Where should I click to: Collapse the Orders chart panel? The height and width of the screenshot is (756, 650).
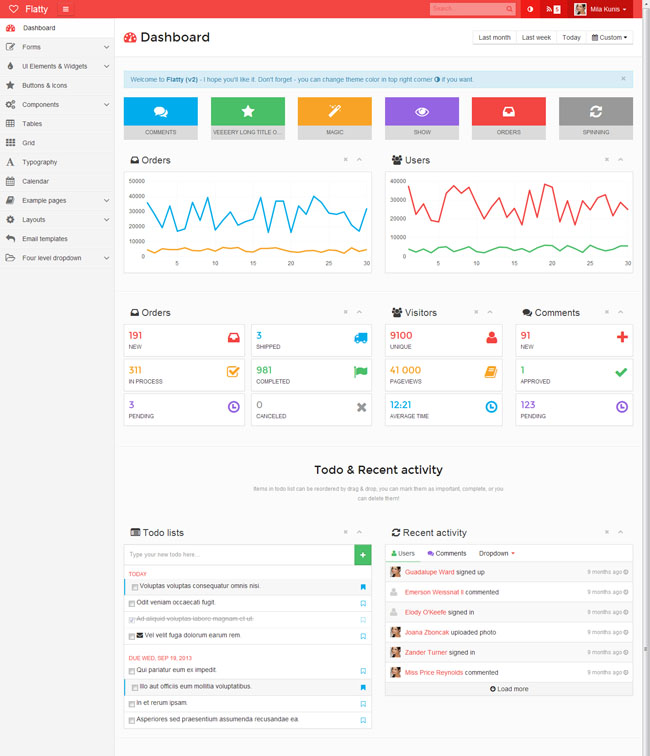[359, 160]
